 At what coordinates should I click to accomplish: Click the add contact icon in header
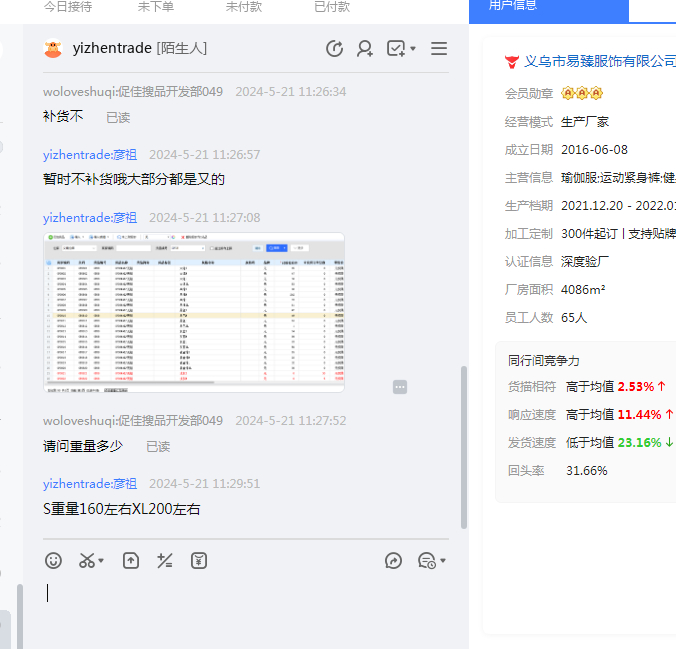pos(365,49)
